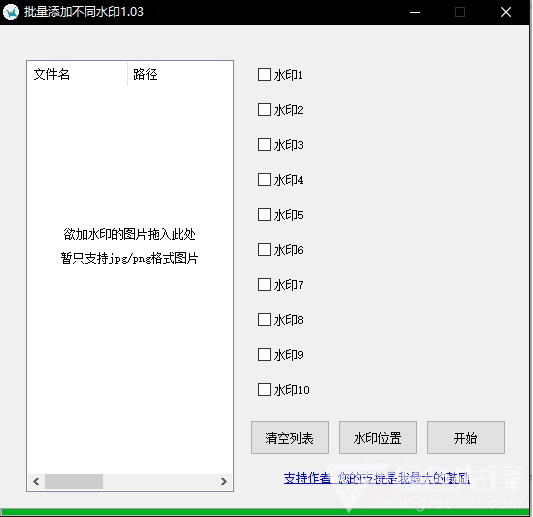
Task: Open the 水印位置 settings button
Action: (x=378, y=438)
